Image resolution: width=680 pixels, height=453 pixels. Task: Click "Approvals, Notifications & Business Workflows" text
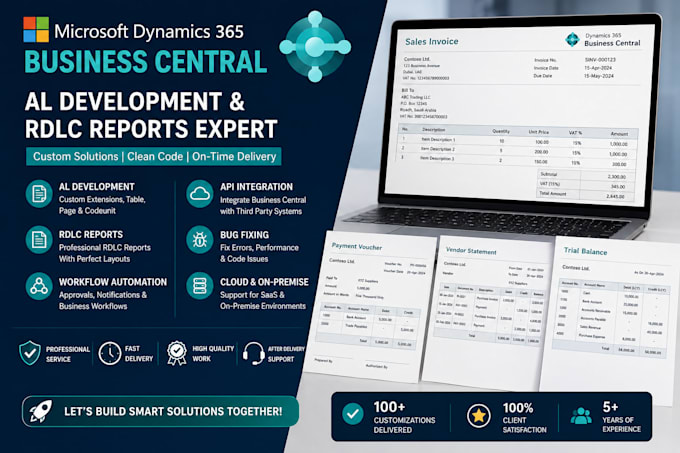[x=103, y=300]
